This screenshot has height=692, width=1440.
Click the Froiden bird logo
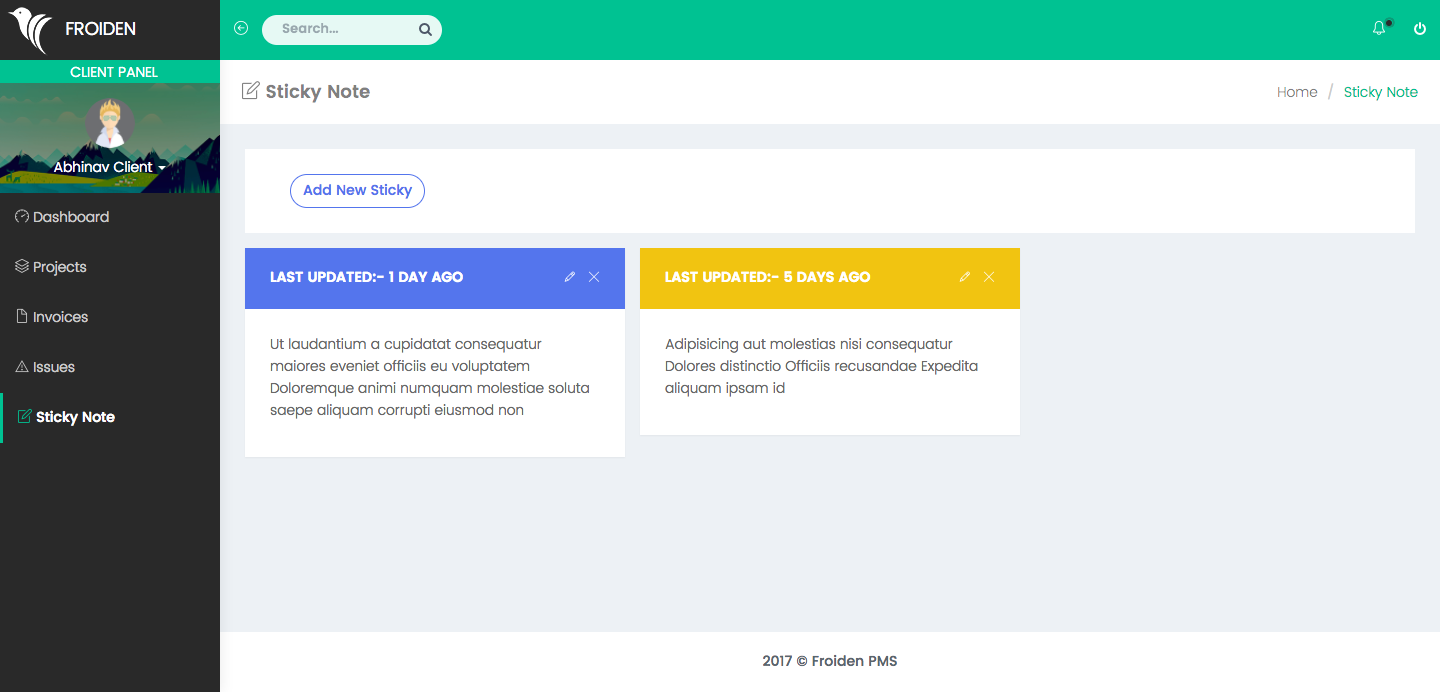(x=31, y=30)
